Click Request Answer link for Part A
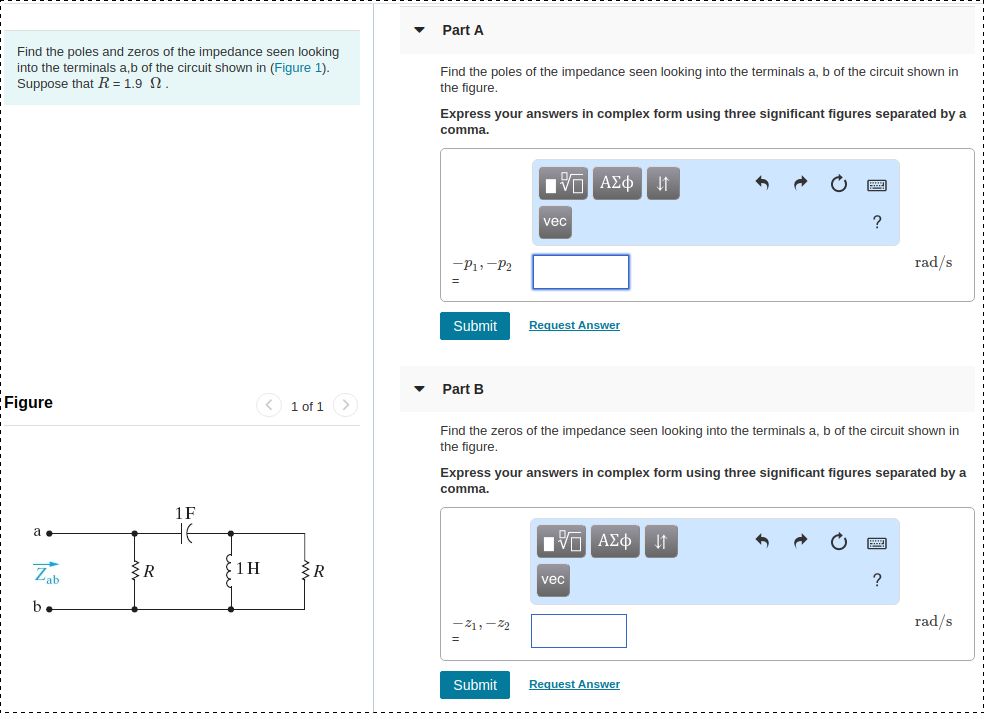The height and width of the screenshot is (713, 984). pyautogui.click(x=574, y=326)
